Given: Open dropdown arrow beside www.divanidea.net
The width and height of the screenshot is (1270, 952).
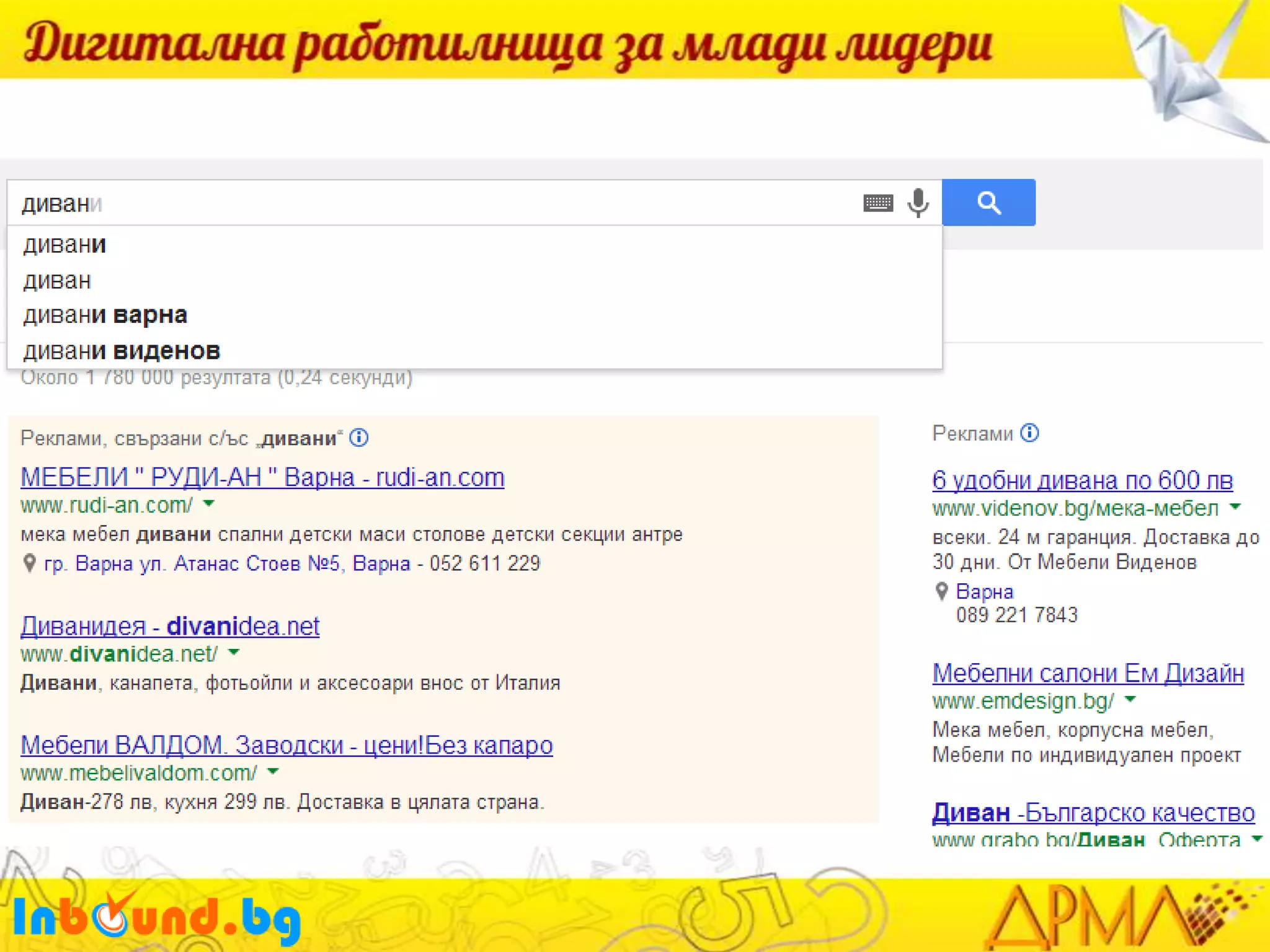Looking at the screenshot, I should click(x=234, y=652).
